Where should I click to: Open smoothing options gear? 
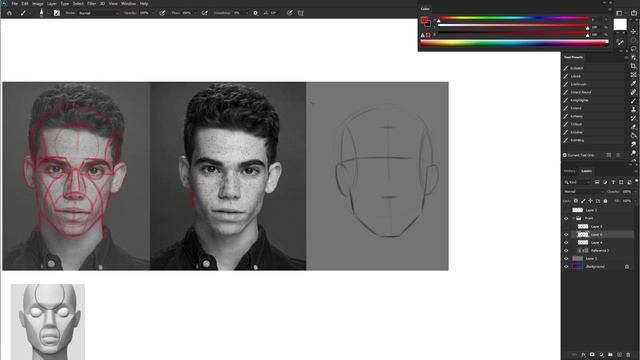pyautogui.click(x=256, y=13)
